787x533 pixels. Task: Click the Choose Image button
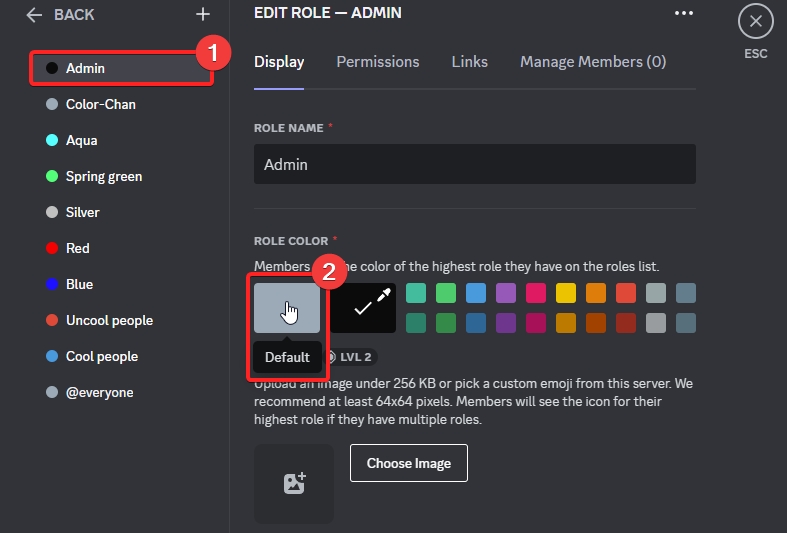[409, 463]
